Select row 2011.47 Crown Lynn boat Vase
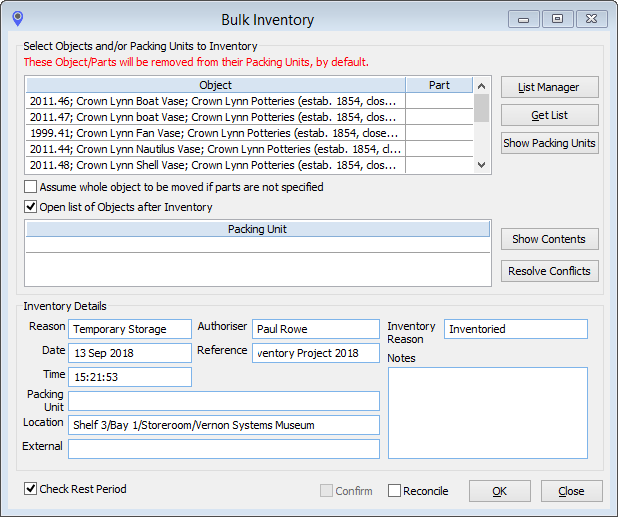The image size is (618, 517). tap(216, 117)
